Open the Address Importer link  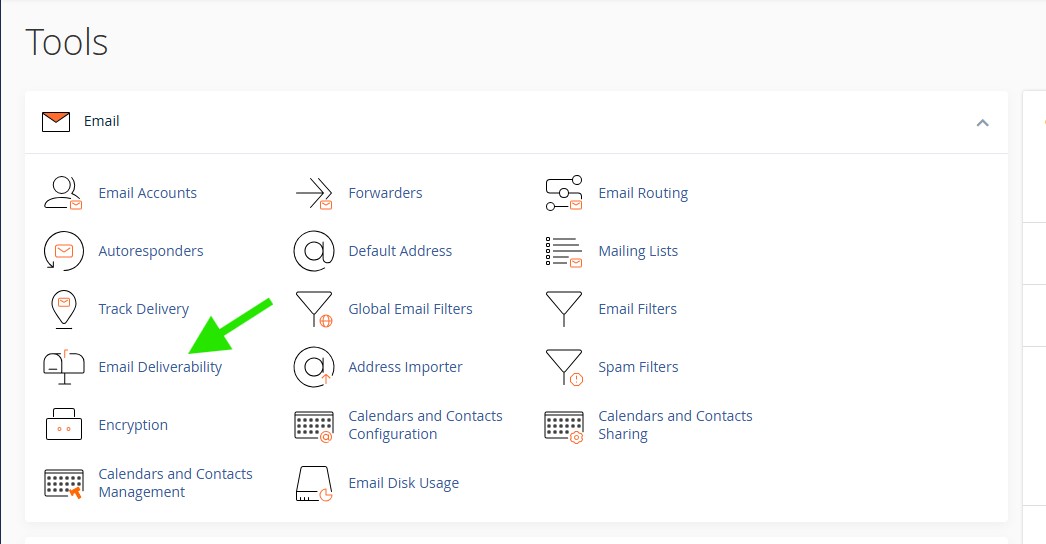click(405, 367)
